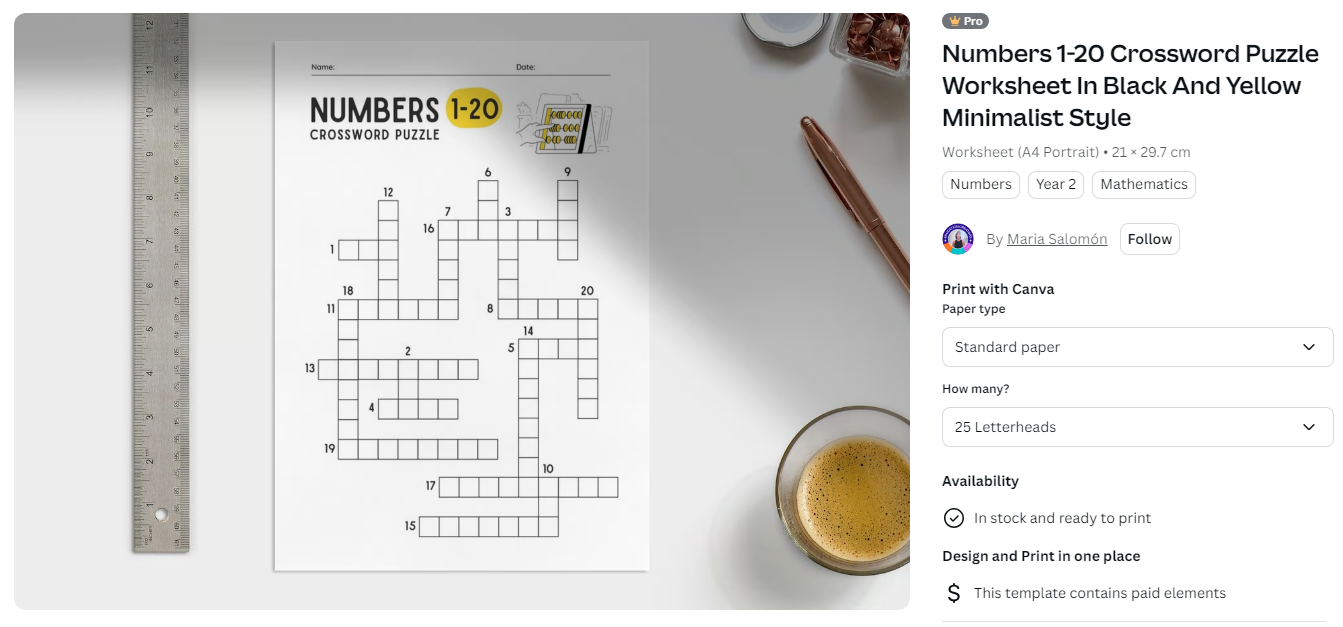This screenshot has width=1343, height=627.
Task: Select the Year 2 tag
Action: [1055, 184]
